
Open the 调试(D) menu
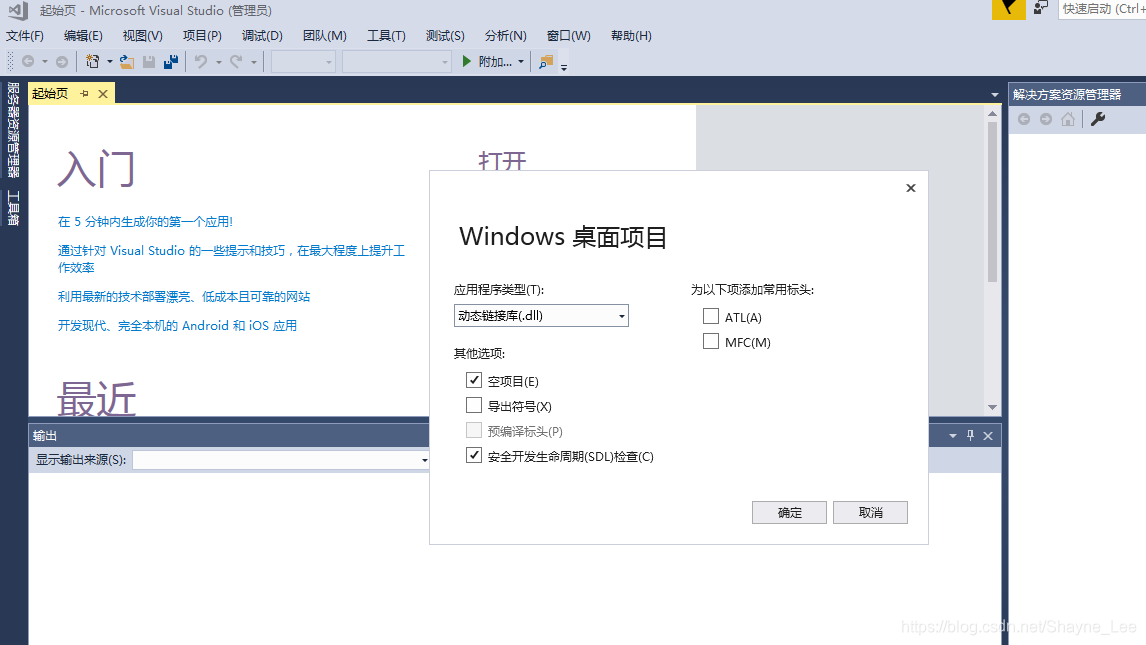pyautogui.click(x=262, y=36)
